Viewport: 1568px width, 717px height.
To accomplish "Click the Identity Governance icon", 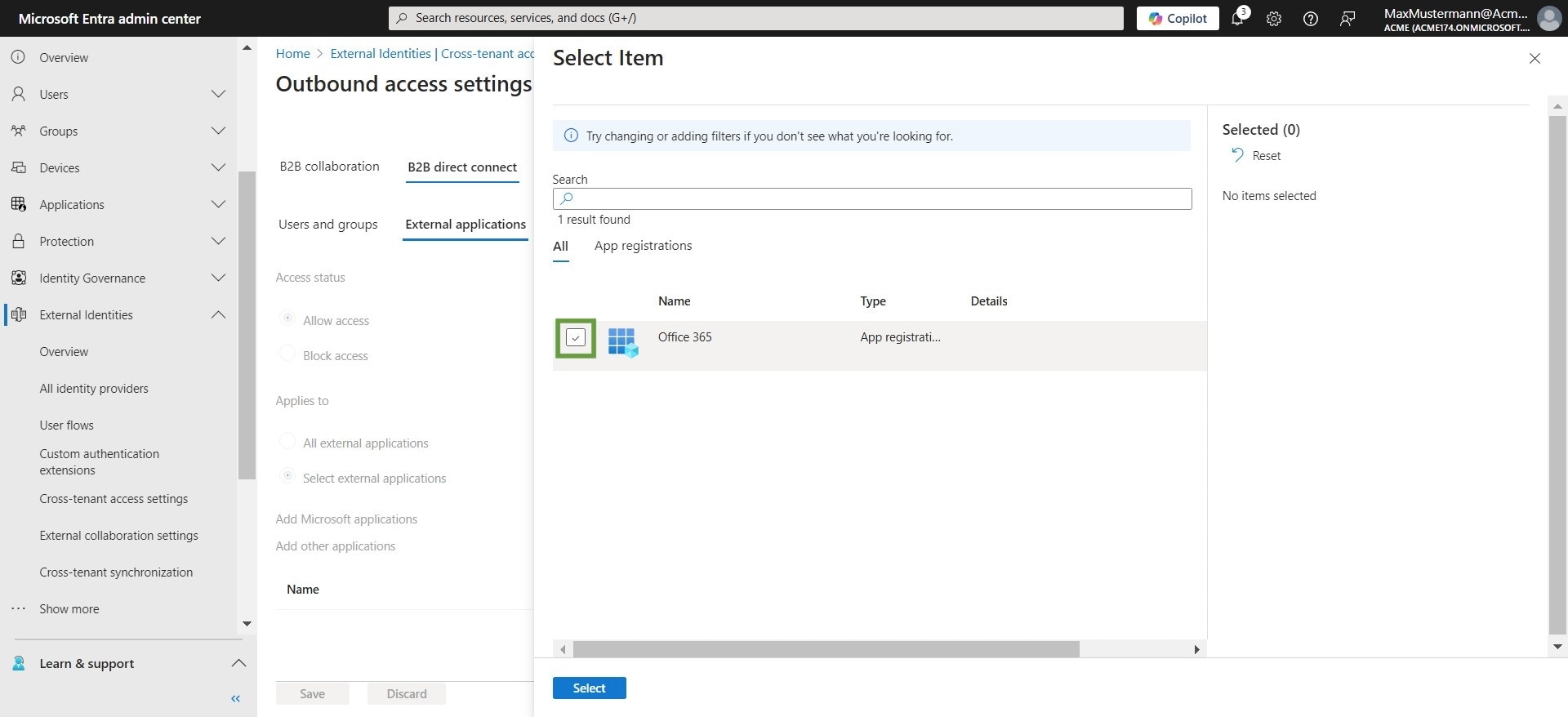I will coord(18,278).
